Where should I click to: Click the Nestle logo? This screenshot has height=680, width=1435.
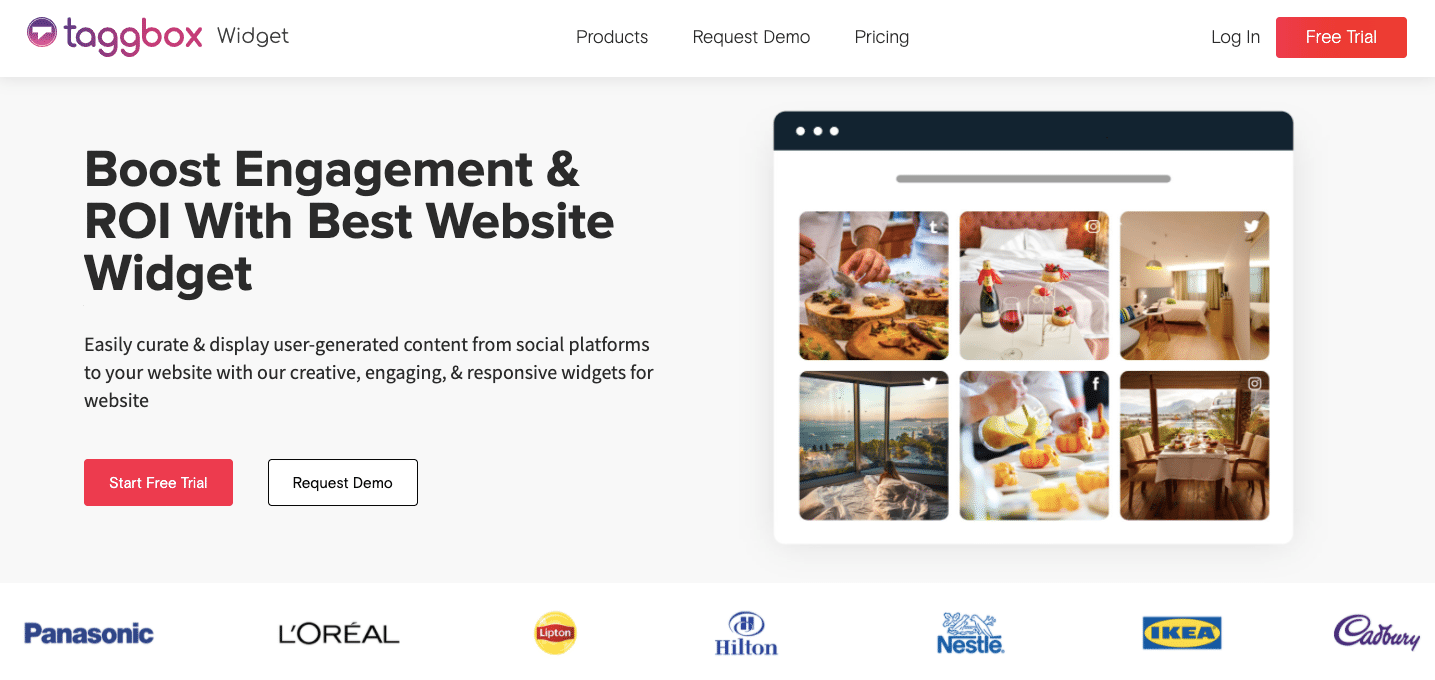tap(970, 633)
